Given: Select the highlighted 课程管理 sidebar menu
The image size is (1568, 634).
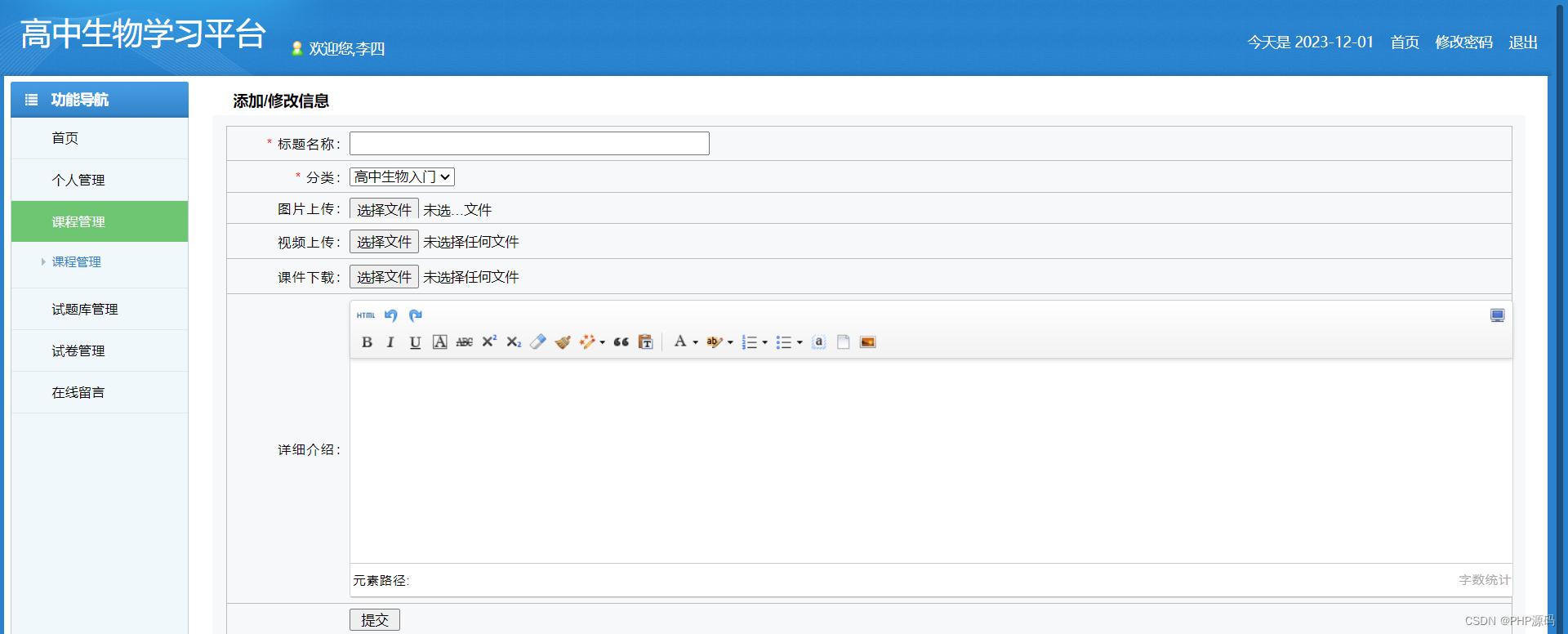Looking at the screenshot, I should pos(100,221).
